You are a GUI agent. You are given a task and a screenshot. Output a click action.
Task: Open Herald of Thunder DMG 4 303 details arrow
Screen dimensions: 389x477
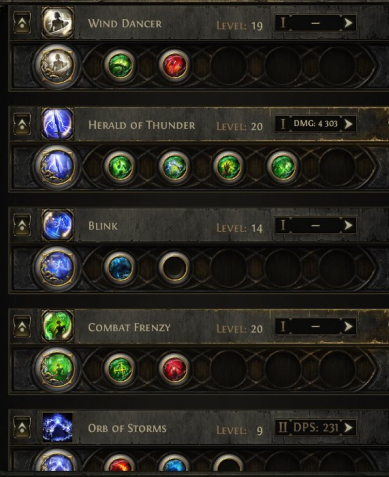[x=348, y=124]
